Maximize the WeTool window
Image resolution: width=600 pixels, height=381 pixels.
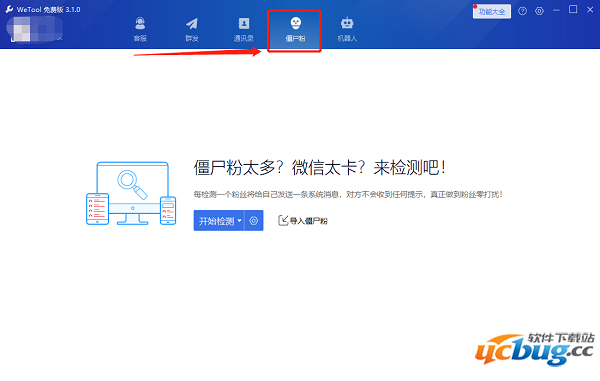(x=573, y=10)
